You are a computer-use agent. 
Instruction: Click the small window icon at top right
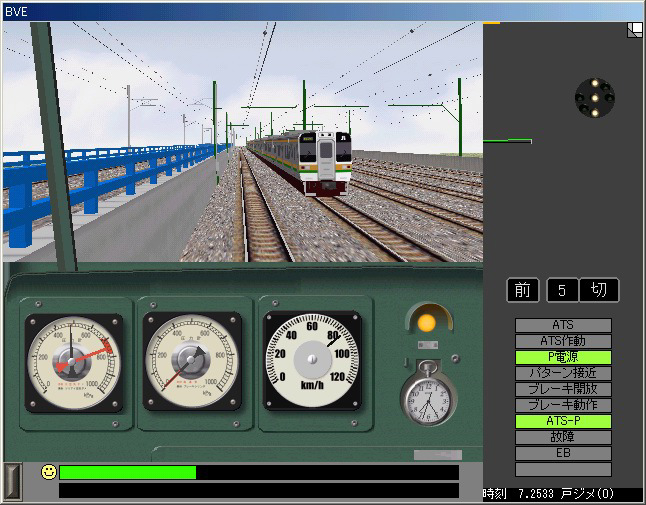coord(634,30)
